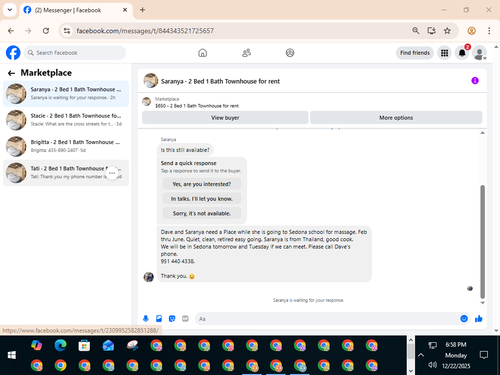The height and width of the screenshot is (375, 500).
Task: Open conversation information purple icon
Action: click(x=475, y=81)
